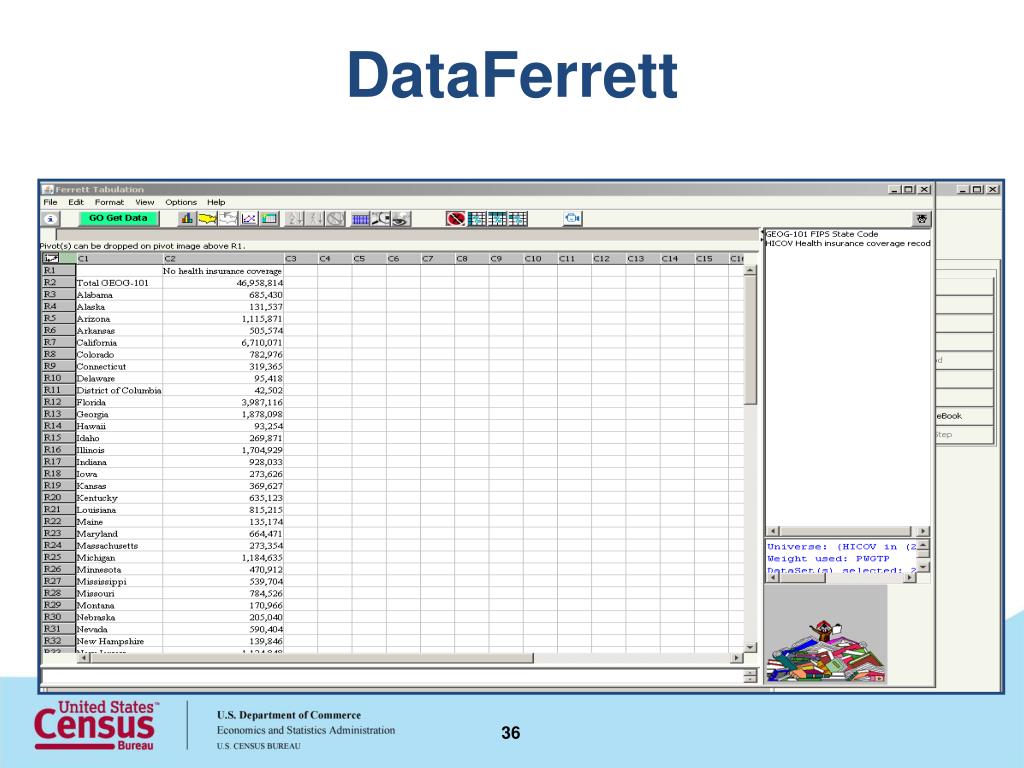Click the scroll-down arrow of the table's vertical scrollbar
Screen dimensions: 1024x768
[750, 647]
